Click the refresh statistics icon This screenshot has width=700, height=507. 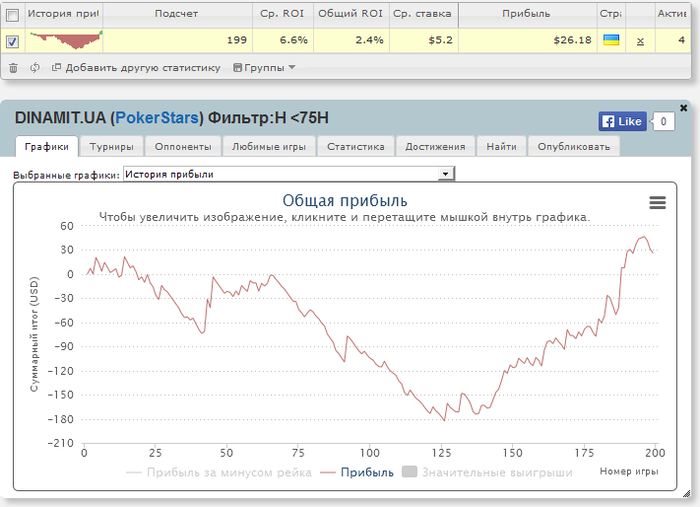[35, 68]
